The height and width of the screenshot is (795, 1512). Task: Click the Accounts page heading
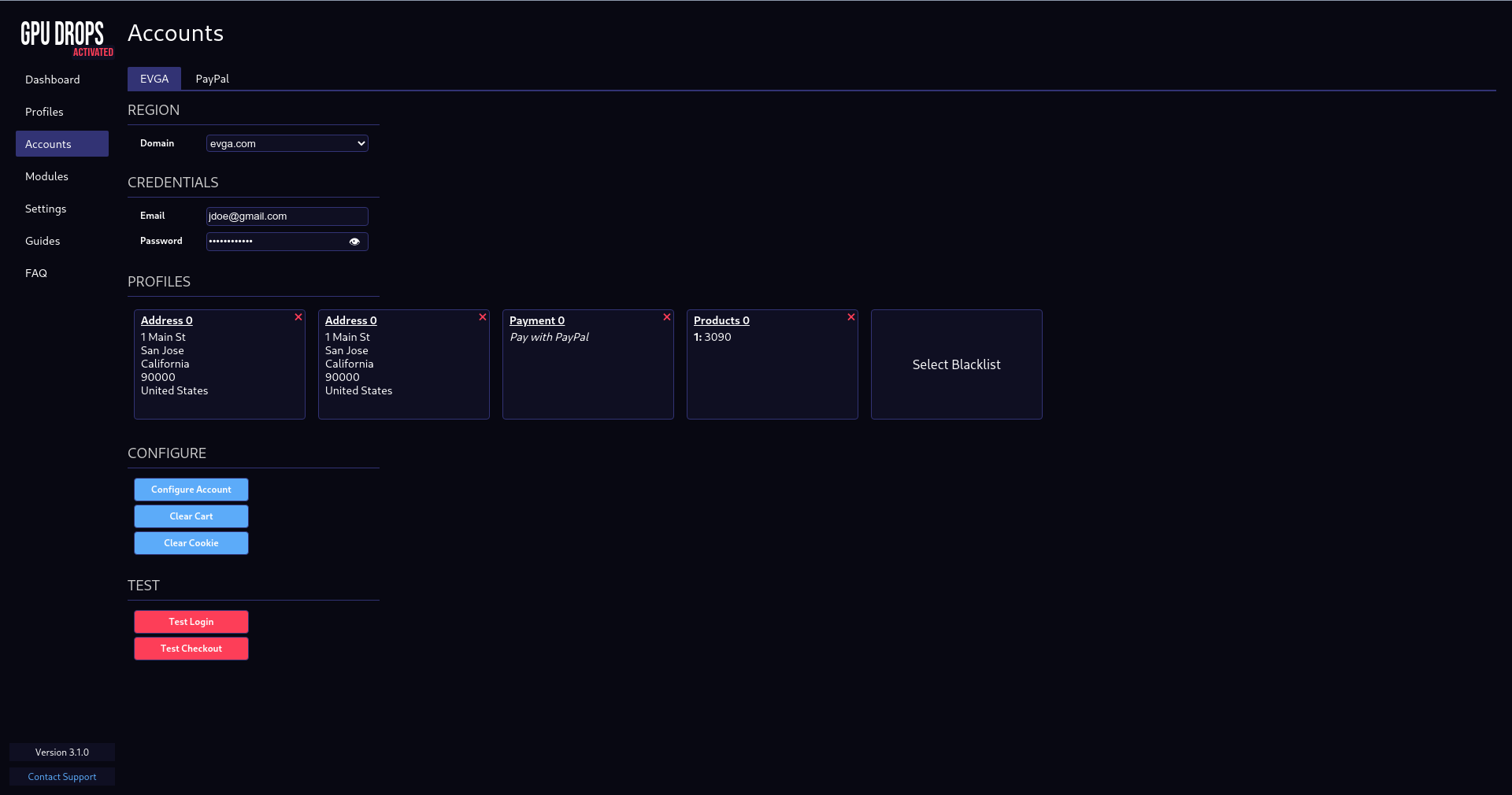[x=176, y=33]
